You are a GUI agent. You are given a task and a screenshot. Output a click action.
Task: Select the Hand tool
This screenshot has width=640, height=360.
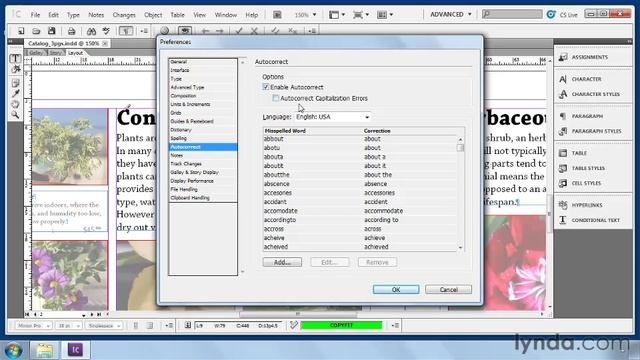coord(16,104)
